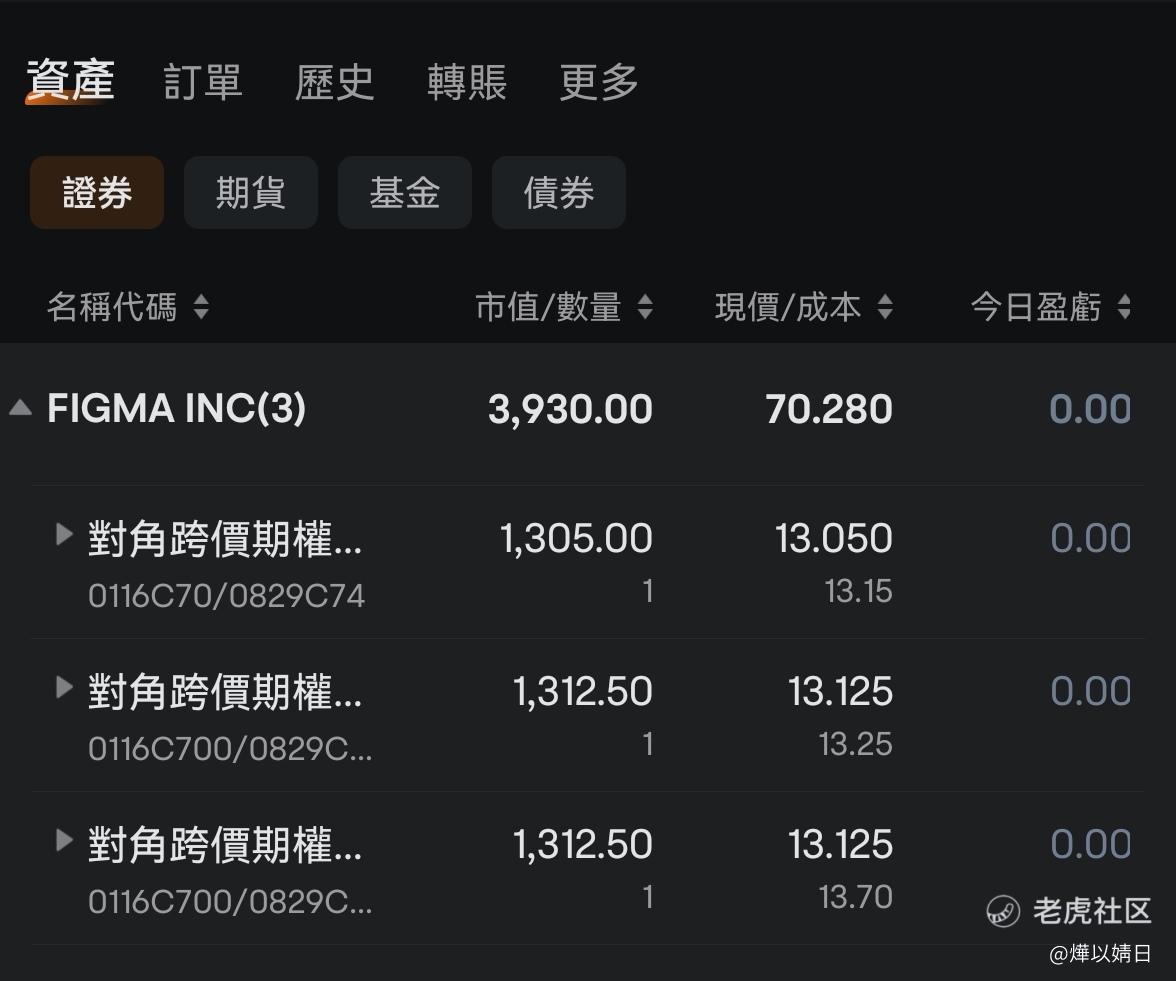
Task: Sort by 現價/成本 column arrows
Action: [885, 307]
